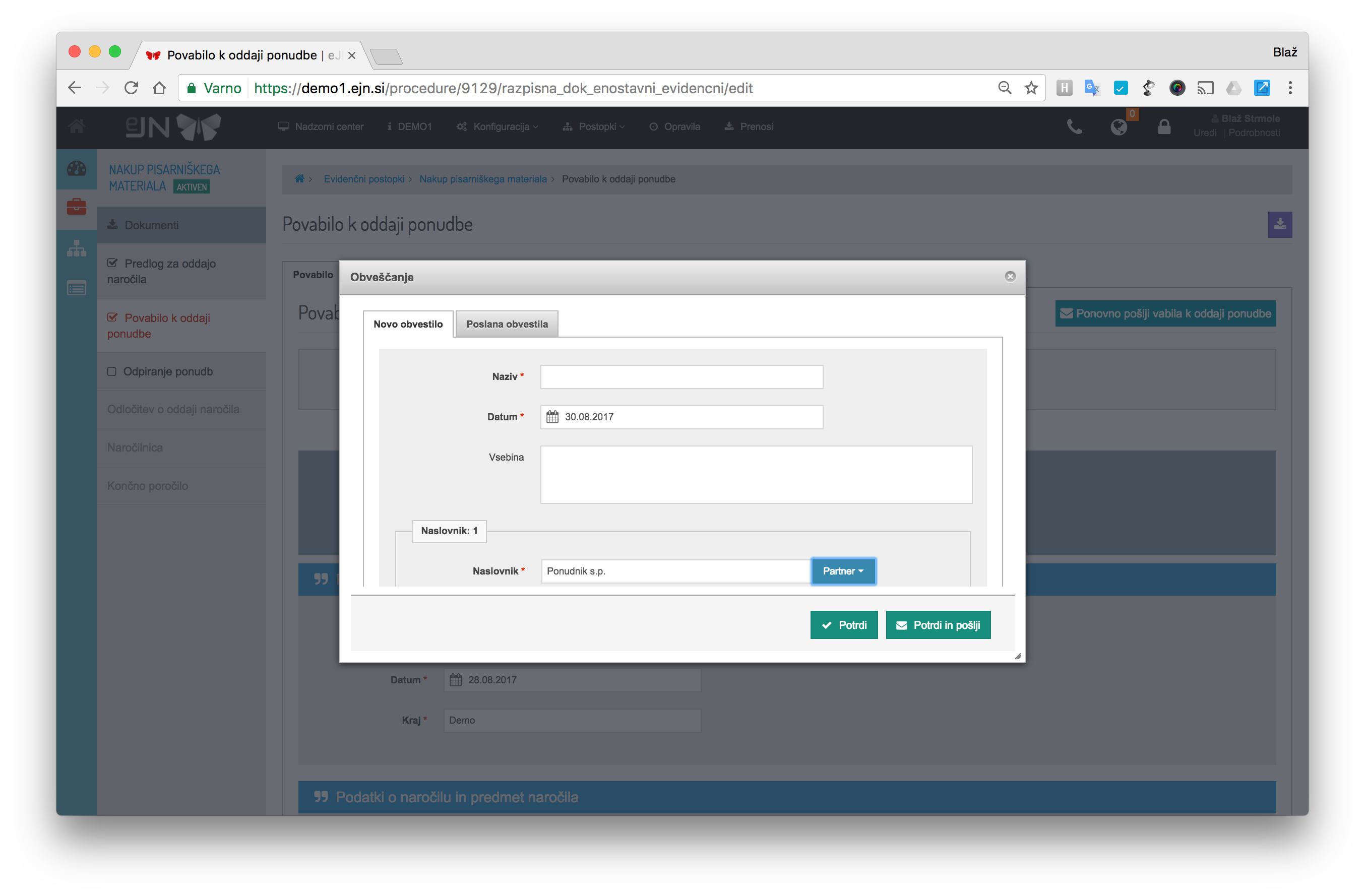1365x896 pixels.
Task: Open browser home page
Action: click(x=159, y=88)
